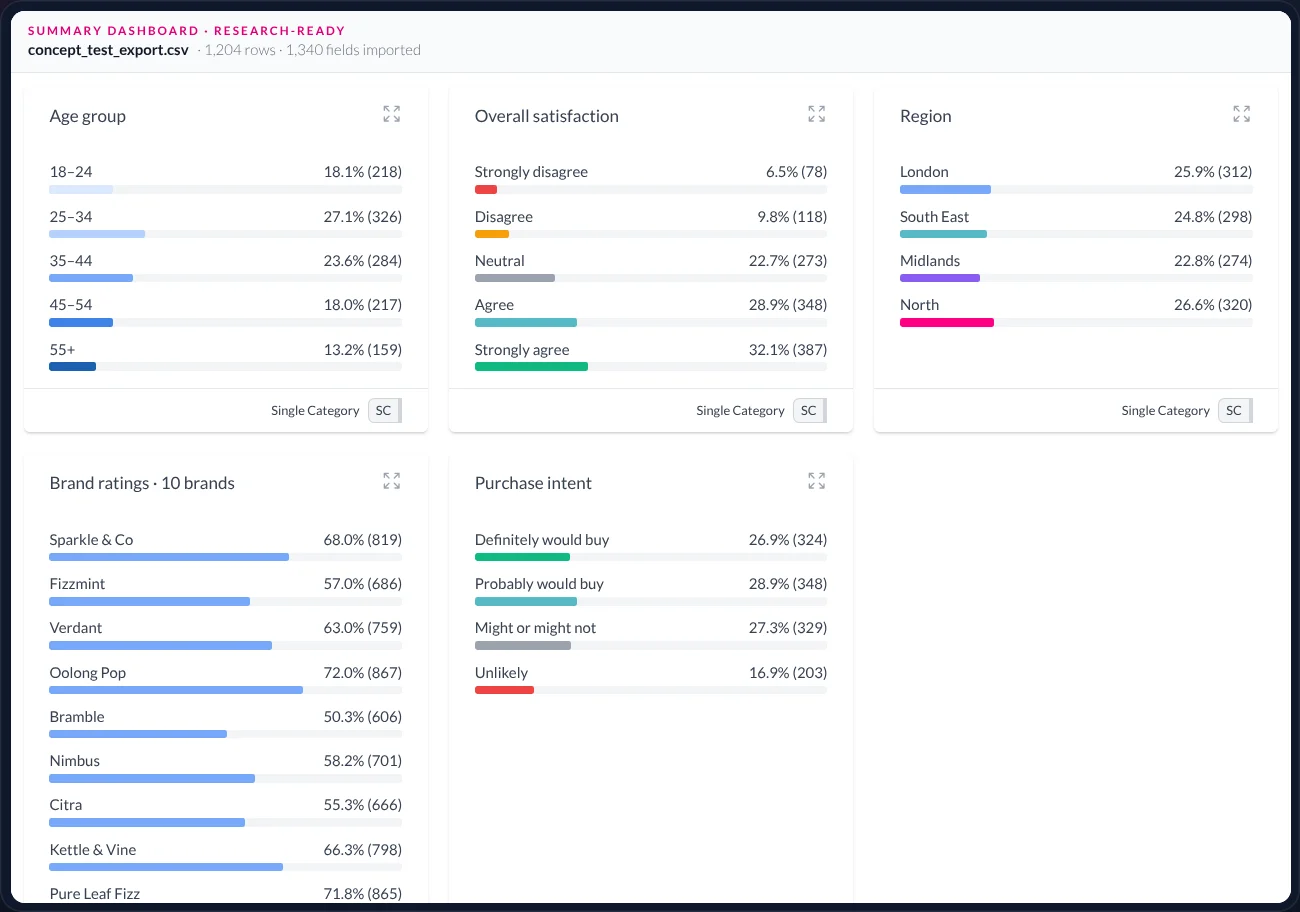Click the Strongly disagree label
Screen dimensions: 1300x912
point(531,172)
